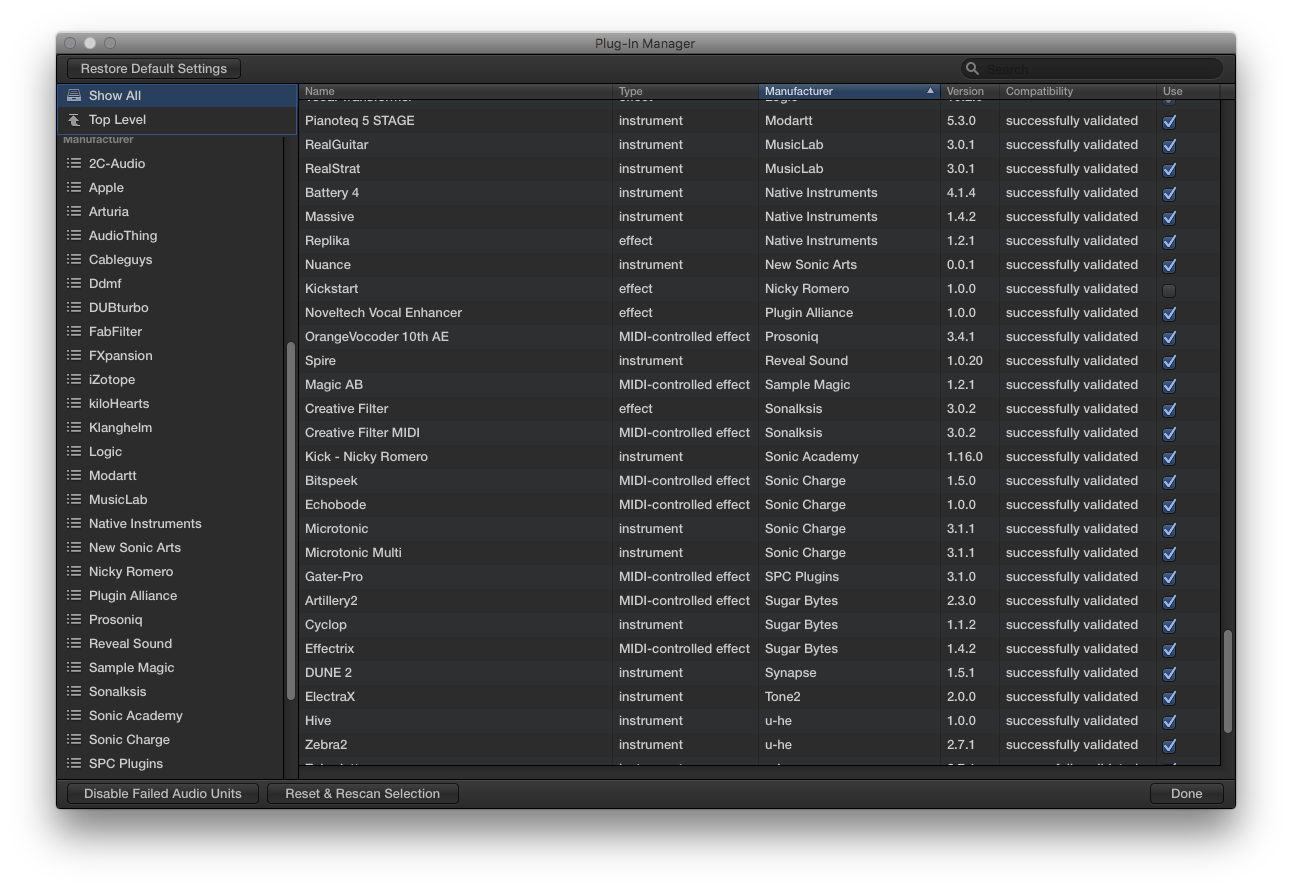Click the list icon beside Modartt
Screen dimensions: 1292x889
(73, 475)
